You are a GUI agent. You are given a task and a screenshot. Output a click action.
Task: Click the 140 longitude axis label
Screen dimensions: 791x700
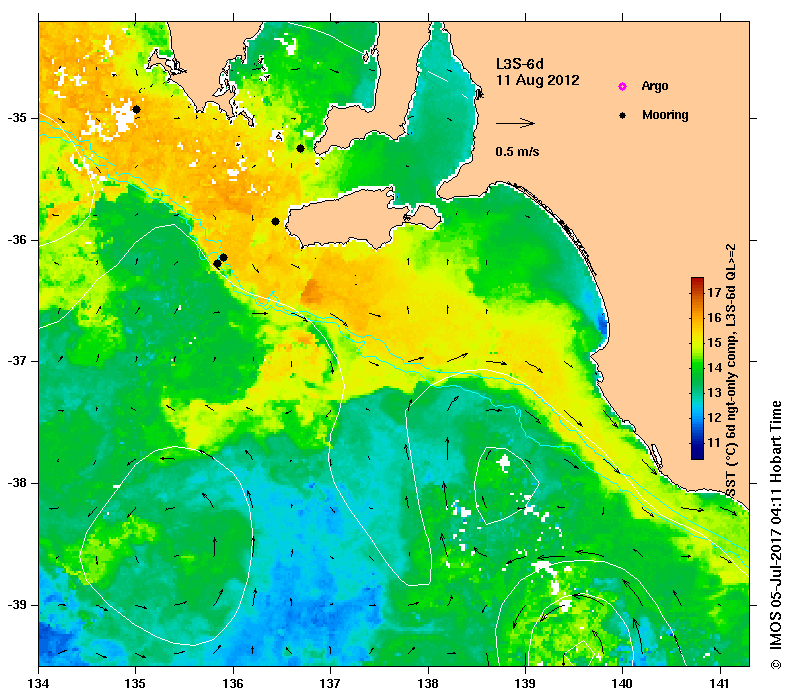623,684
